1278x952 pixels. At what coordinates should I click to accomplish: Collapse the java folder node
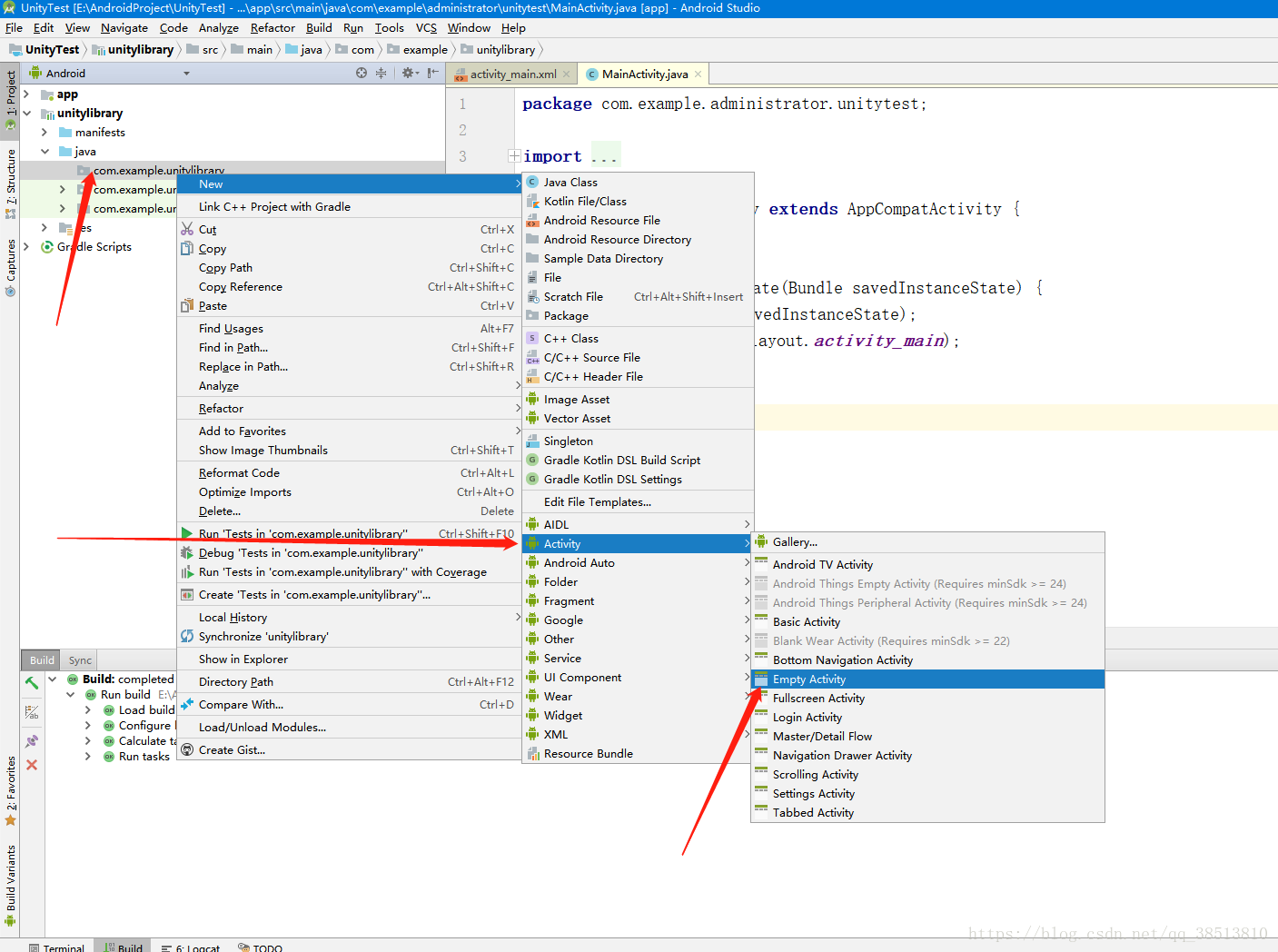point(45,152)
